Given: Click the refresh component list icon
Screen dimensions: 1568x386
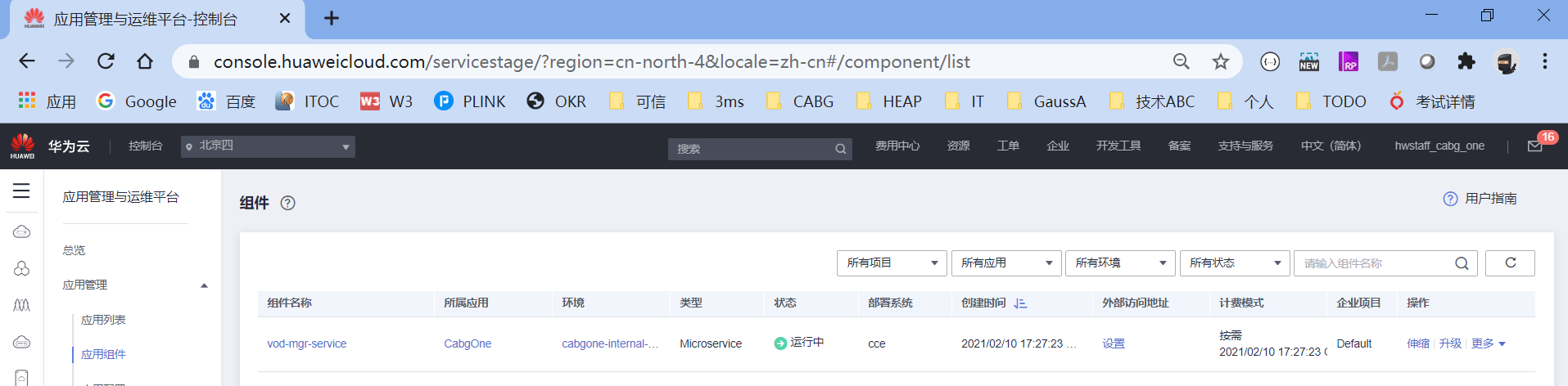Looking at the screenshot, I should tap(1510, 263).
